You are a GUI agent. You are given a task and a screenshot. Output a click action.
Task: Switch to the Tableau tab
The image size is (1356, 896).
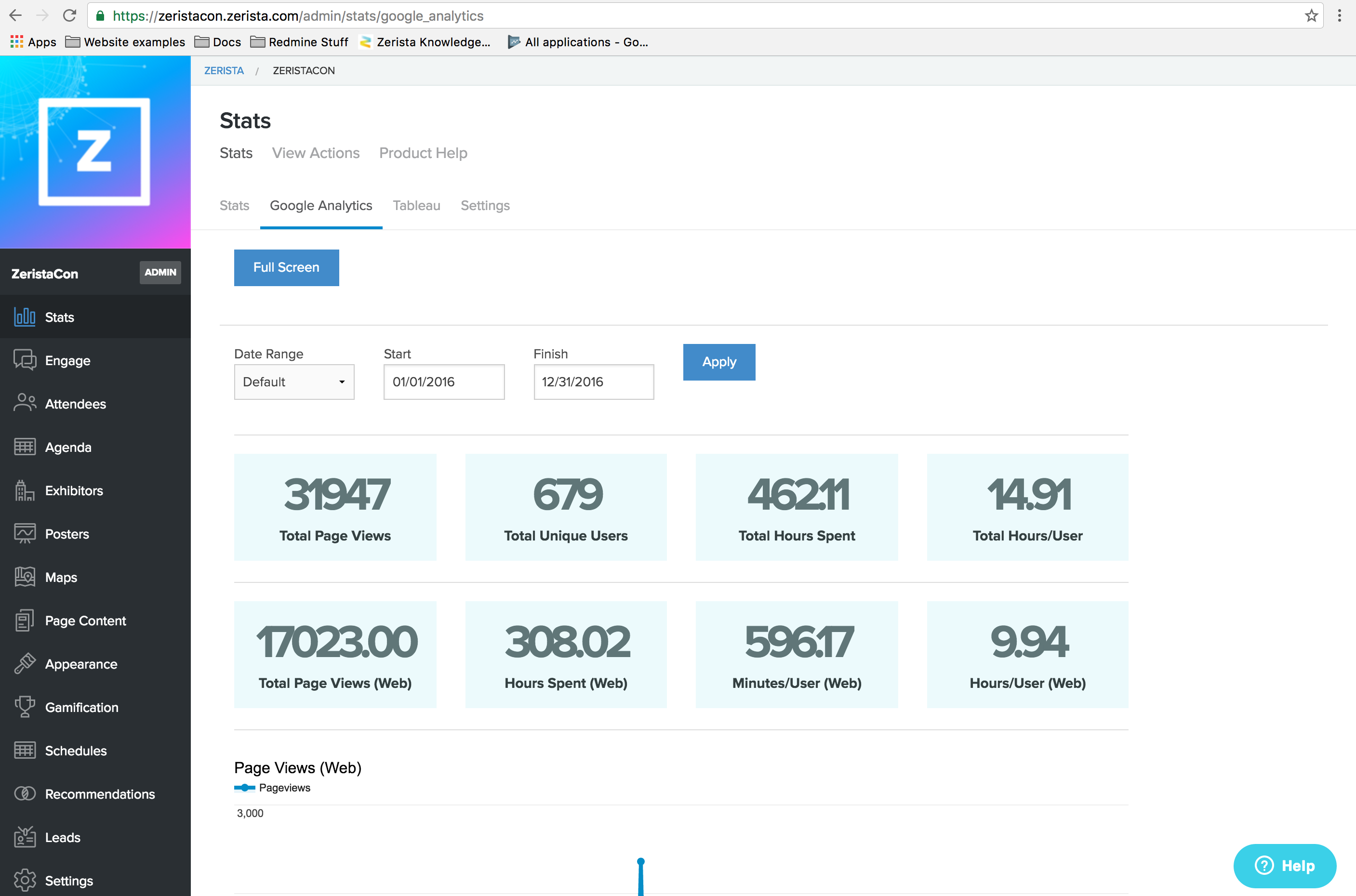(x=416, y=206)
